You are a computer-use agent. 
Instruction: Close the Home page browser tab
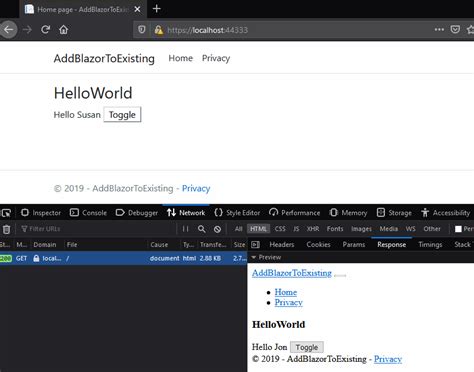tap(137, 9)
